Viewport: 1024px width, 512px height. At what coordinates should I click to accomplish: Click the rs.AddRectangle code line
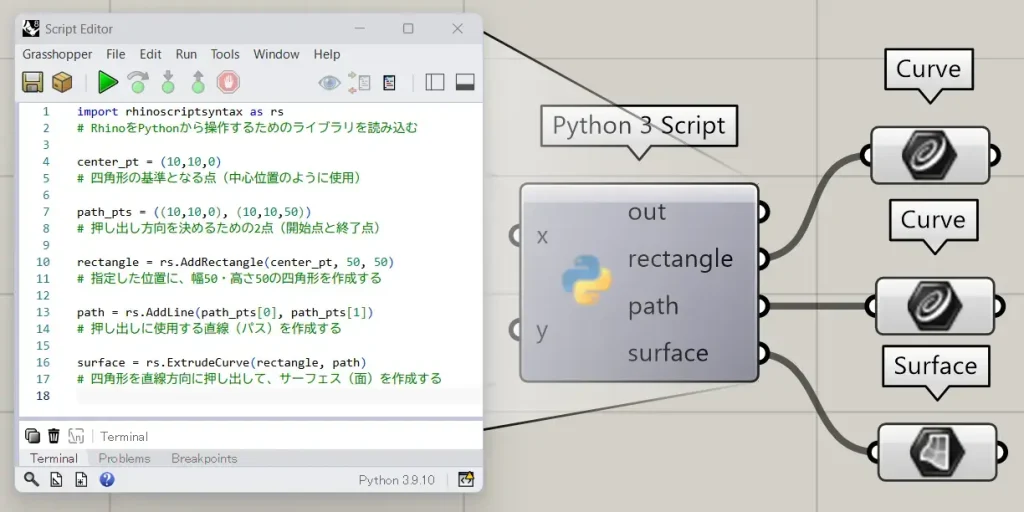coord(235,262)
